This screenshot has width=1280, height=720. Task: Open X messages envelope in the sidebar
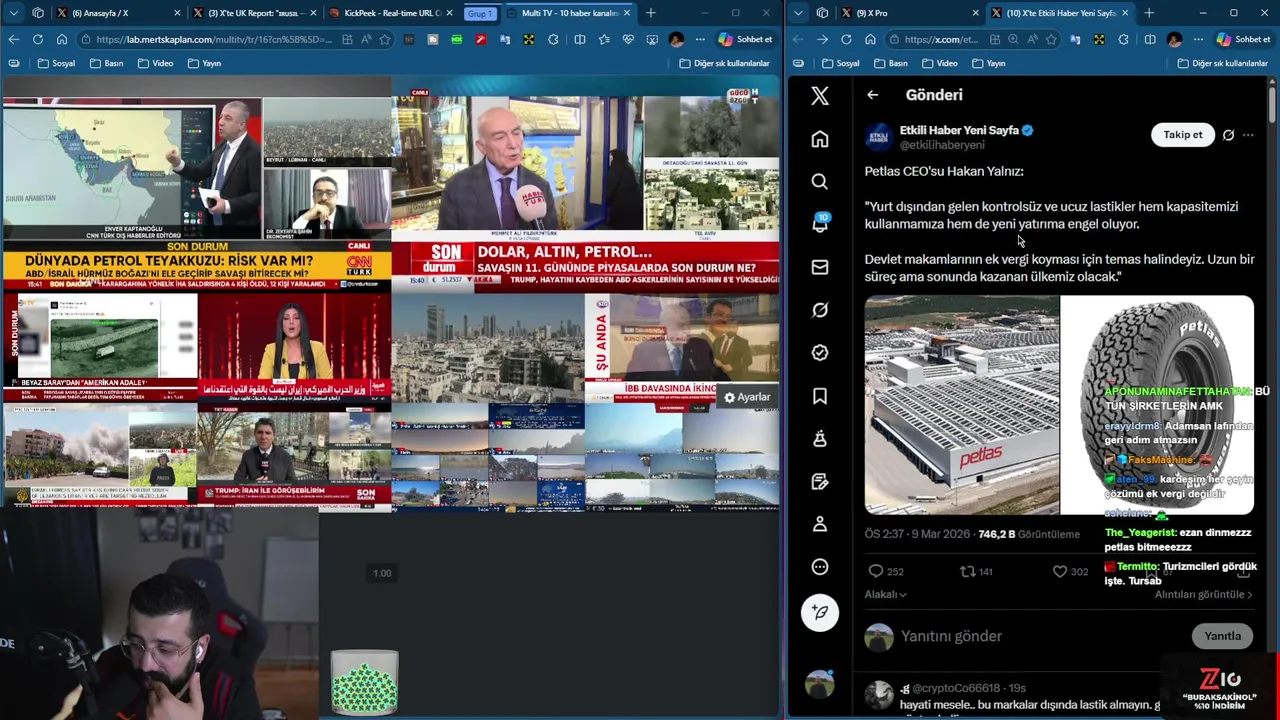point(820,267)
